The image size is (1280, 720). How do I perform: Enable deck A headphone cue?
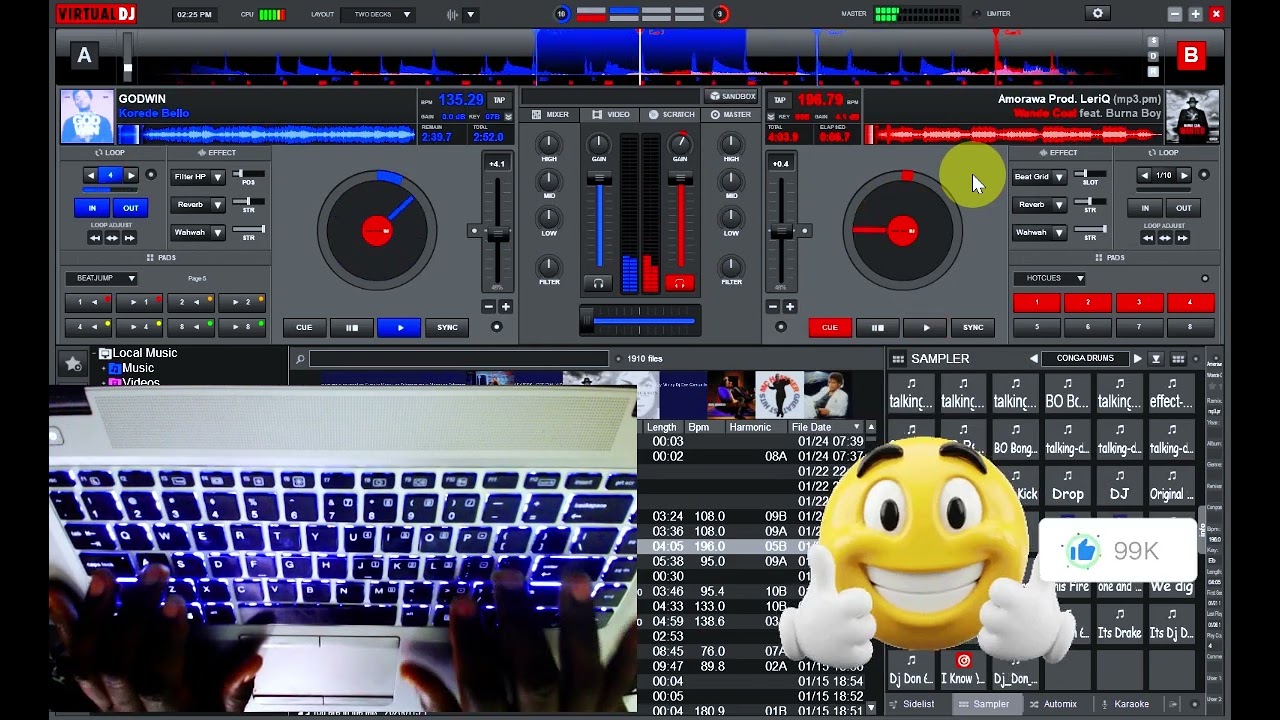[598, 283]
